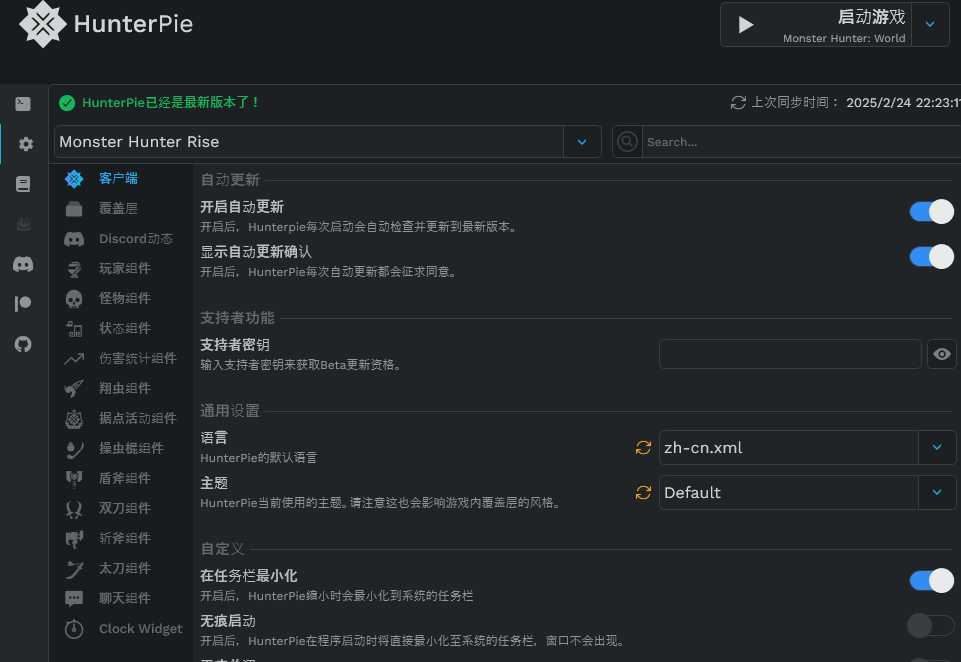
Task: Select the 怪物组件 skull icon
Action: [74, 299]
